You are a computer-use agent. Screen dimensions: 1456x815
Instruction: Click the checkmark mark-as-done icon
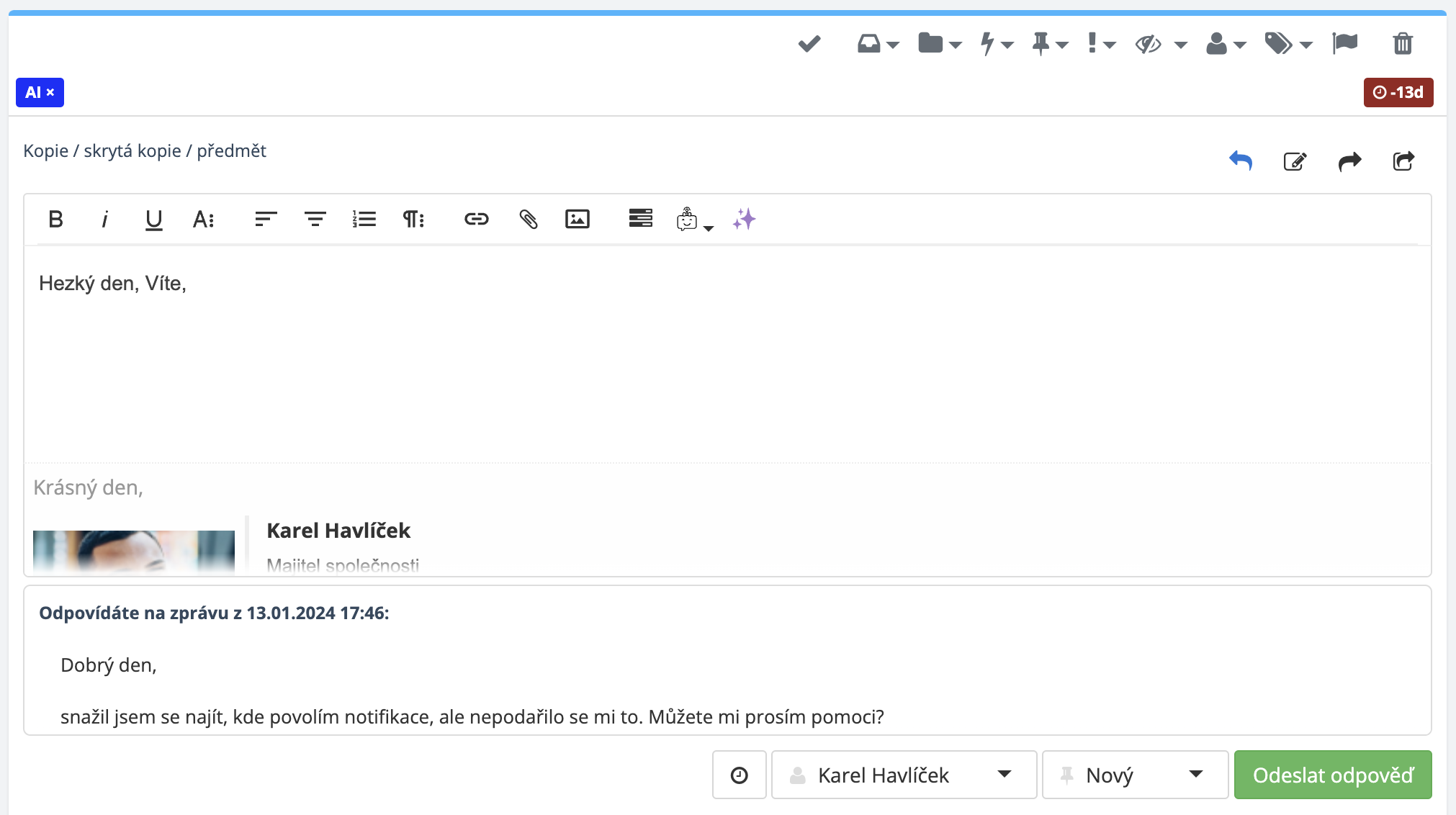809,44
